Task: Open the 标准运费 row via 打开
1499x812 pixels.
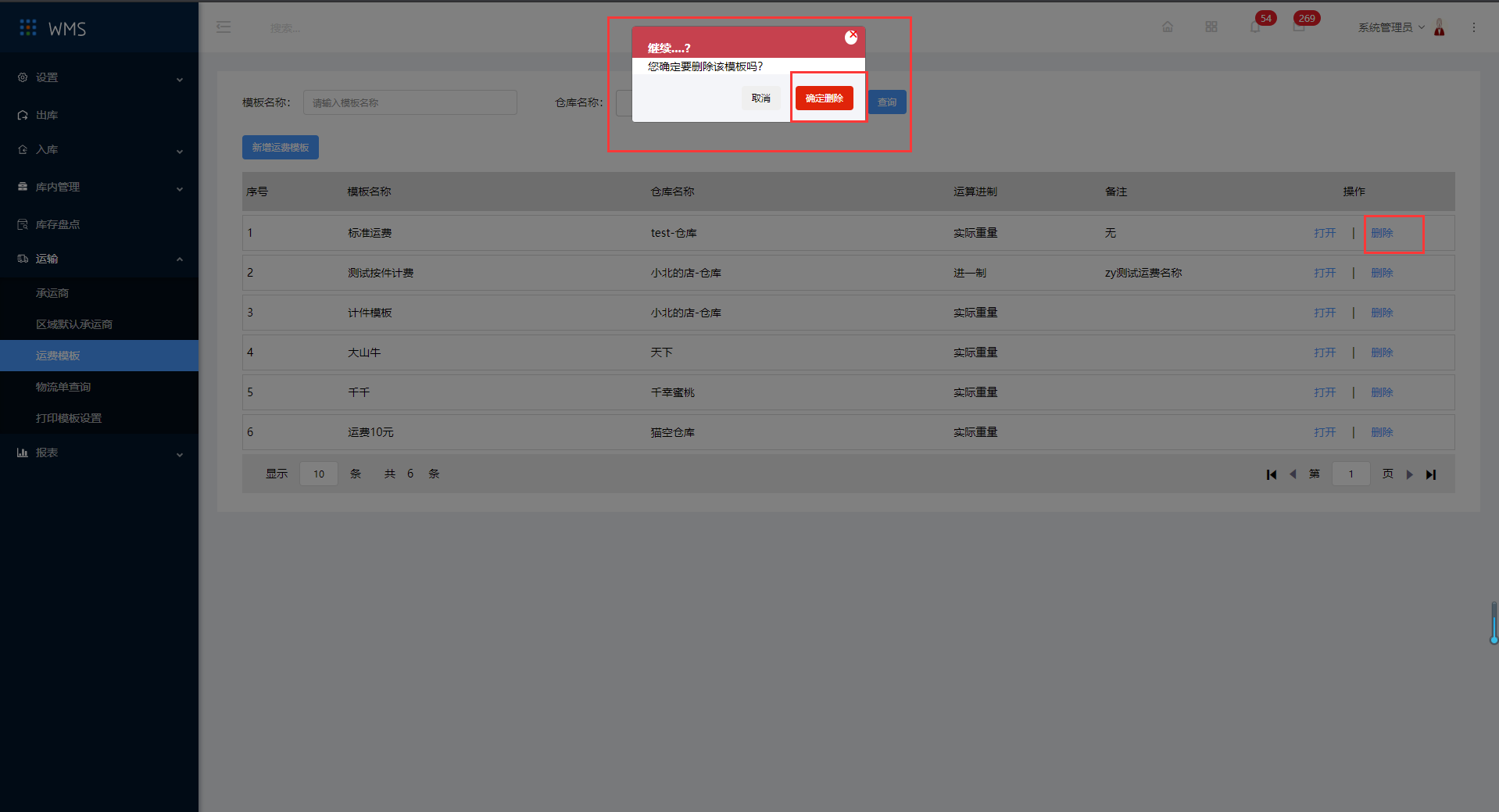Action: (x=1325, y=233)
